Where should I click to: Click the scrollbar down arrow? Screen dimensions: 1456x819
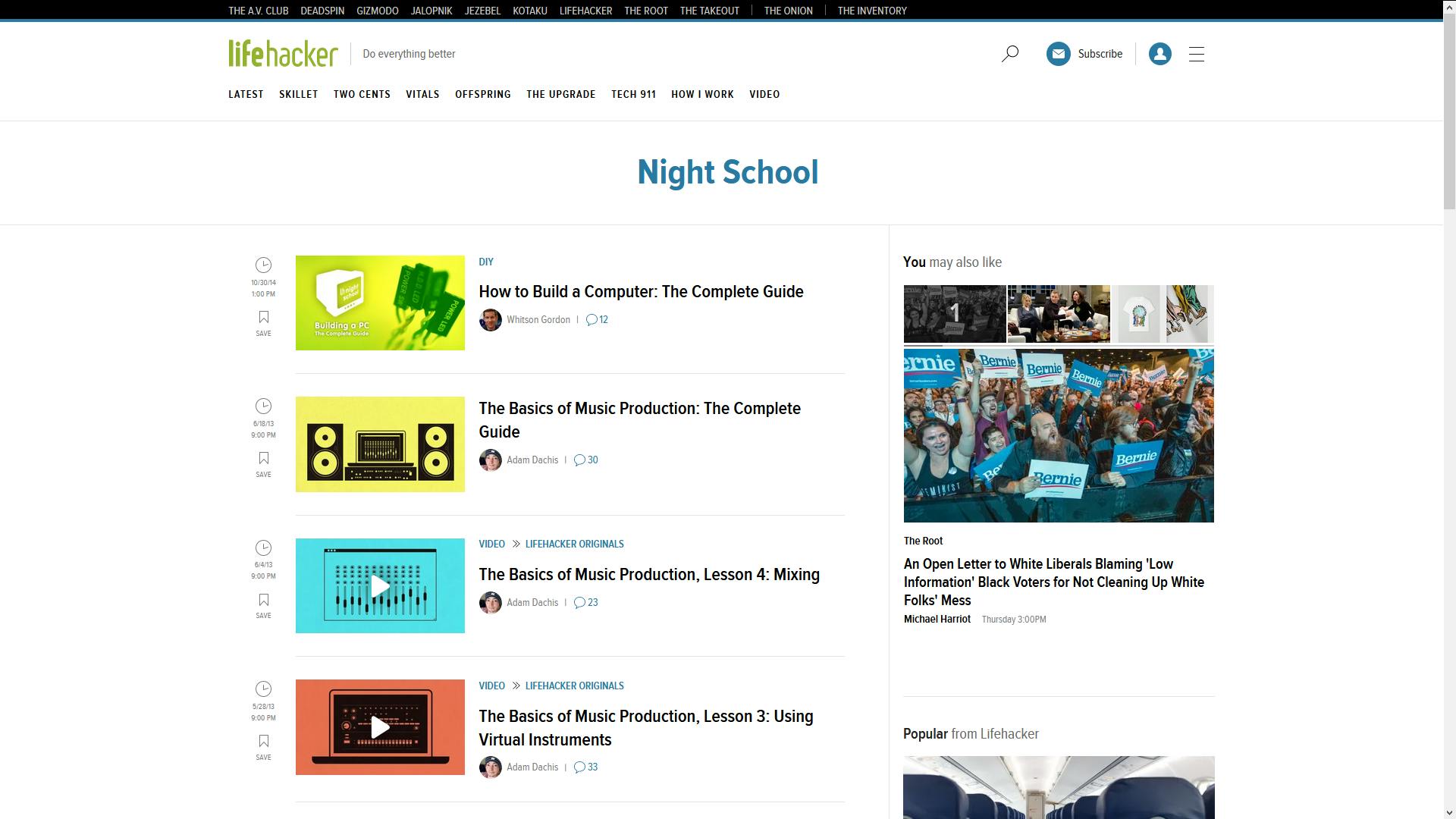[1448, 812]
